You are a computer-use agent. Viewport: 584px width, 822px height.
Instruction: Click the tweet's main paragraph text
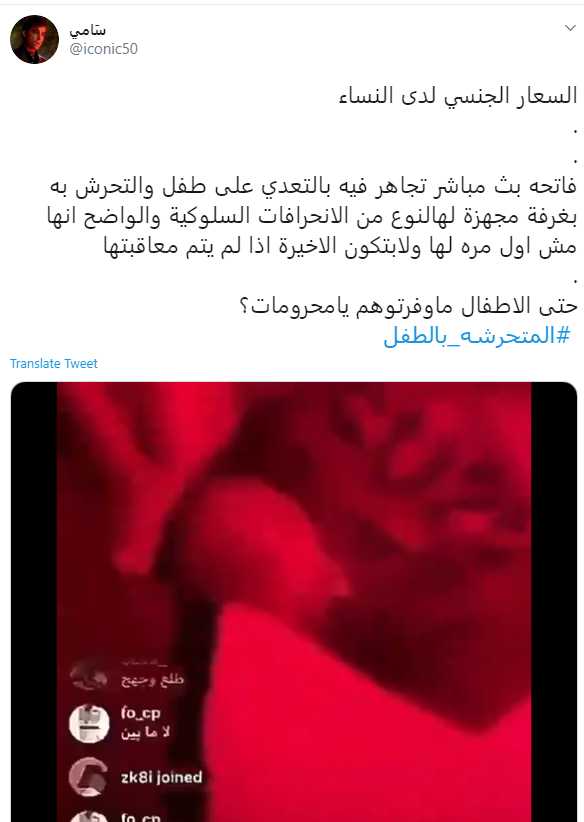pyautogui.click(x=312, y=217)
